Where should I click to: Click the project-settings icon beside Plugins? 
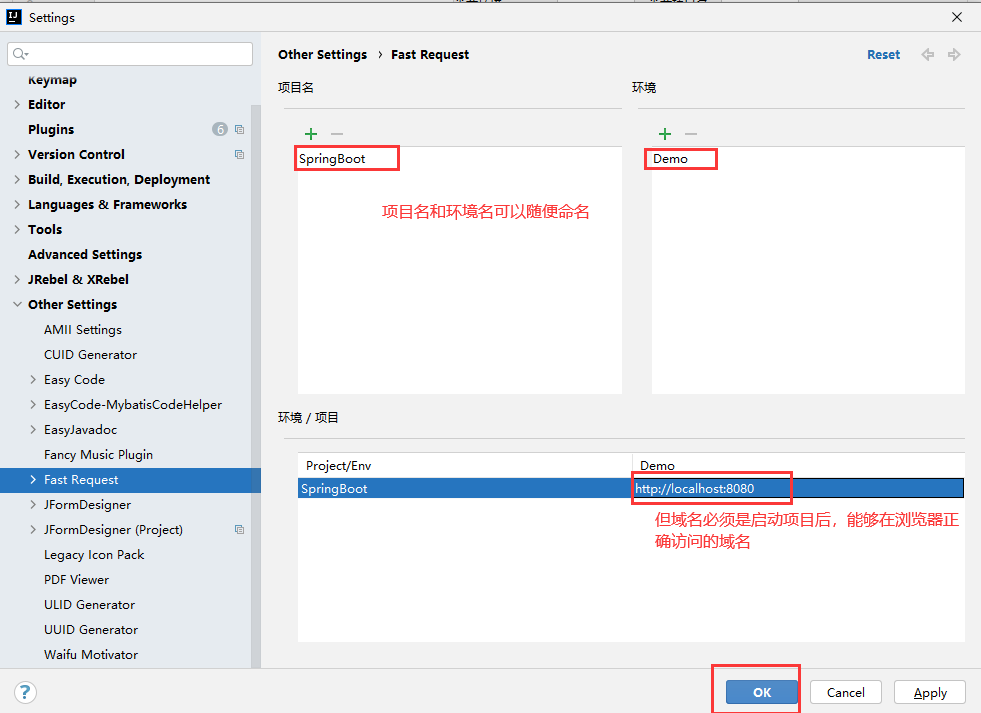tap(238, 129)
